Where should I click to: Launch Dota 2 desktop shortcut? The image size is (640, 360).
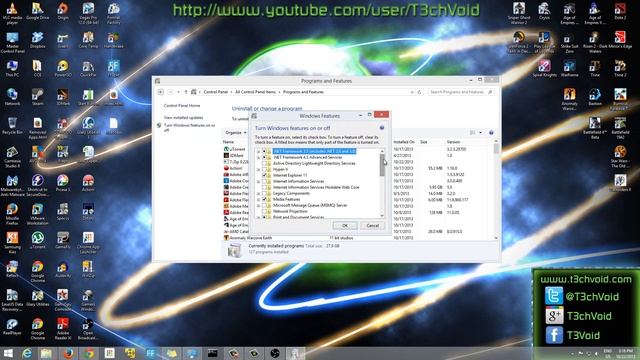pos(620,12)
